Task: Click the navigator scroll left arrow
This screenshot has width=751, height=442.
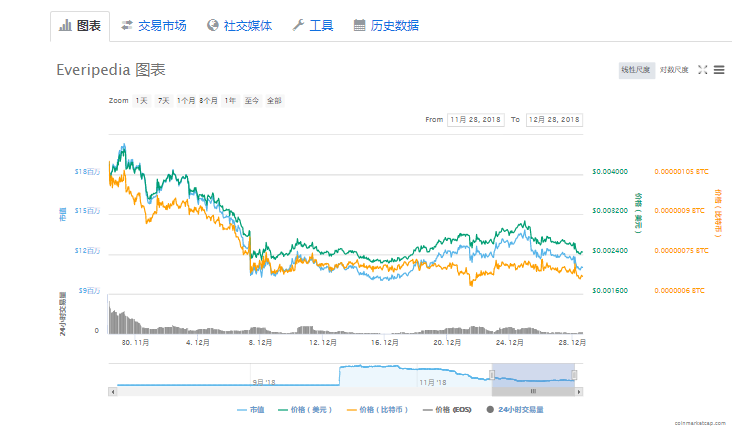Action: (x=113, y=392)
